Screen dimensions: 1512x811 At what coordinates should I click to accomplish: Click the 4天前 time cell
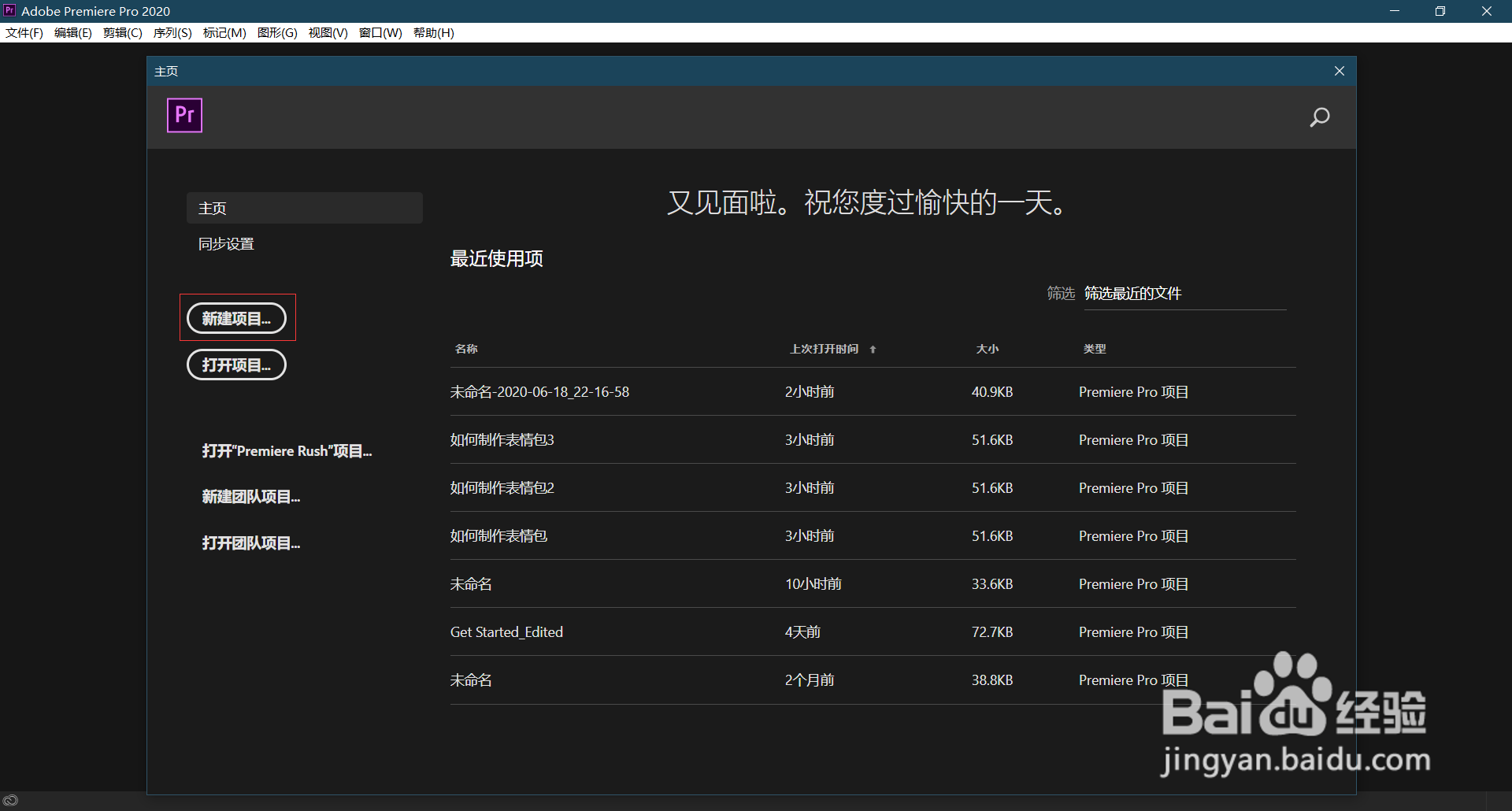(x=802, y=632)
